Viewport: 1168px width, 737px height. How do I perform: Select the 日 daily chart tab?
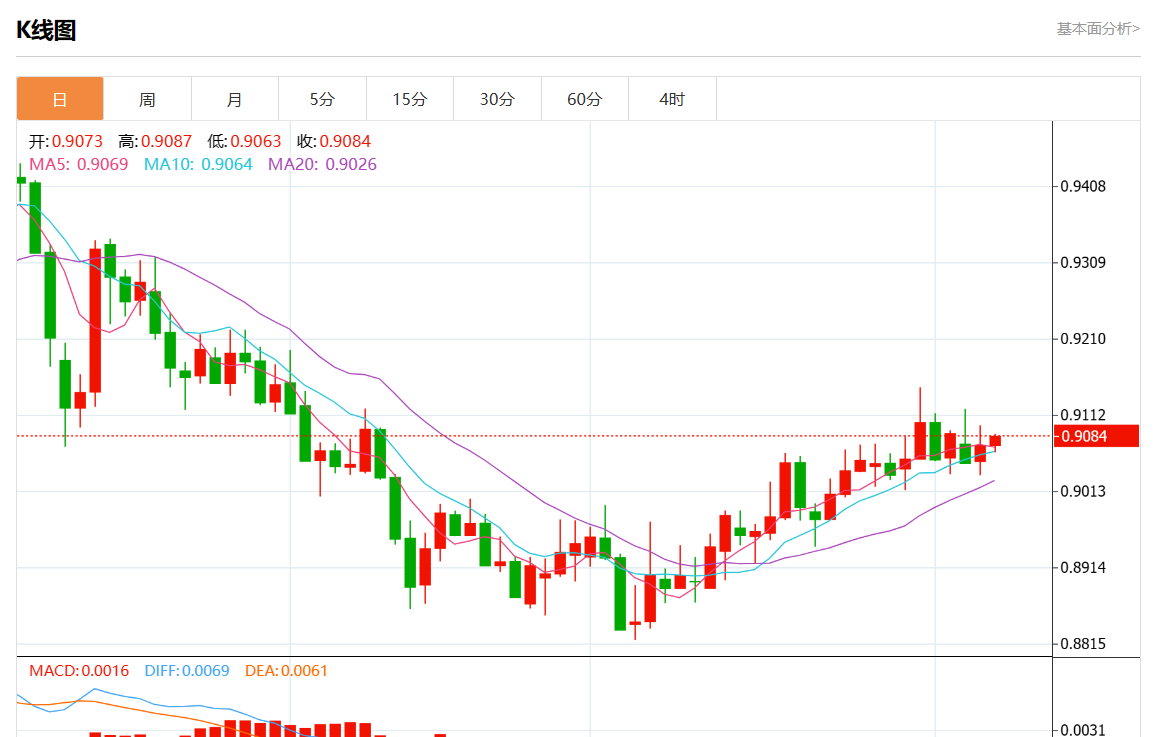[x=60, y=98]
